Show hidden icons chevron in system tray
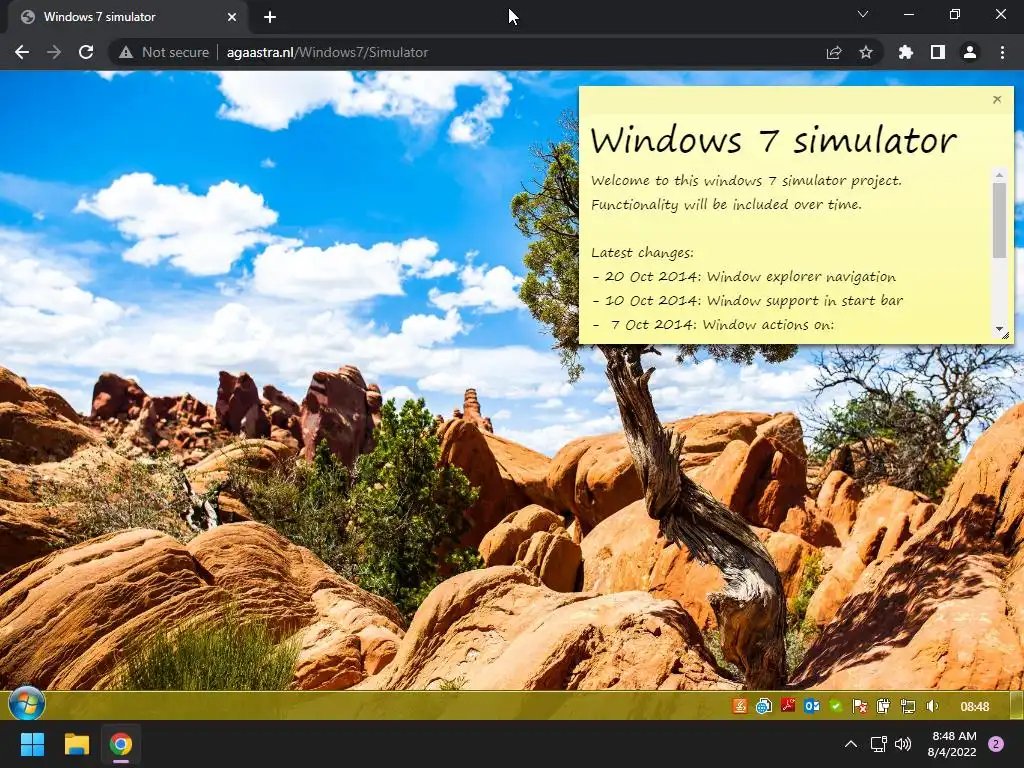This screenshot has width=1024, height=768. tap(851, 744)
